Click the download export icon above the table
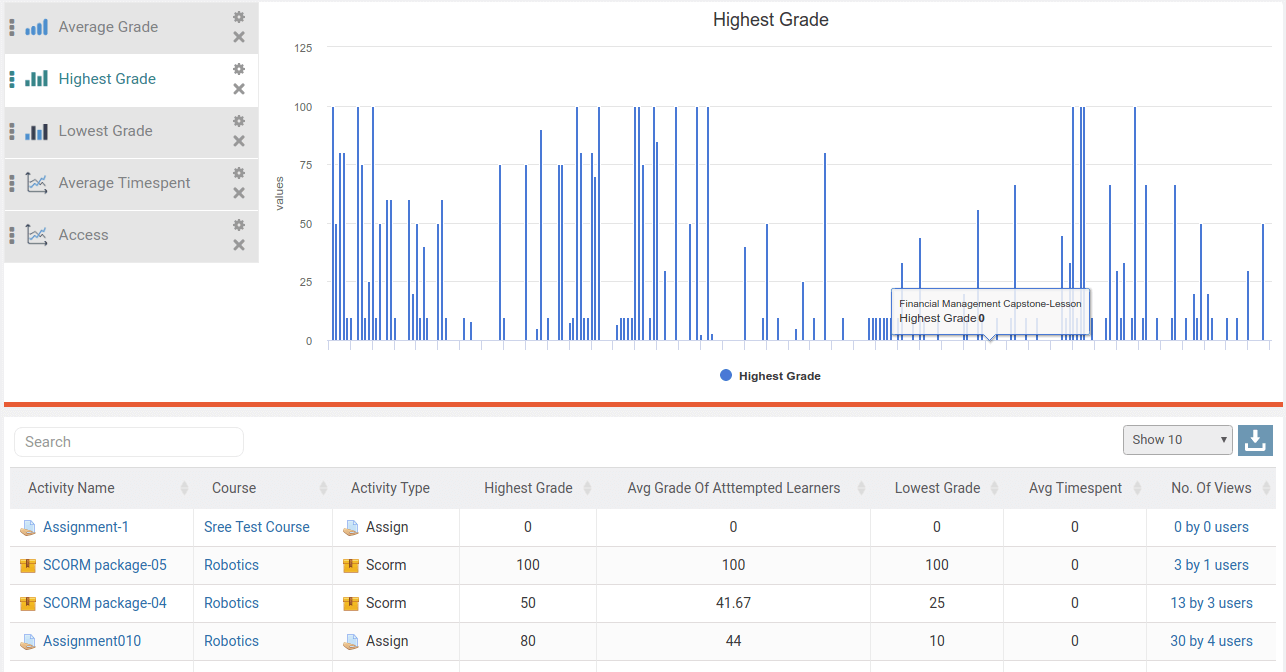The image size is (1286, 672). 1255,440
